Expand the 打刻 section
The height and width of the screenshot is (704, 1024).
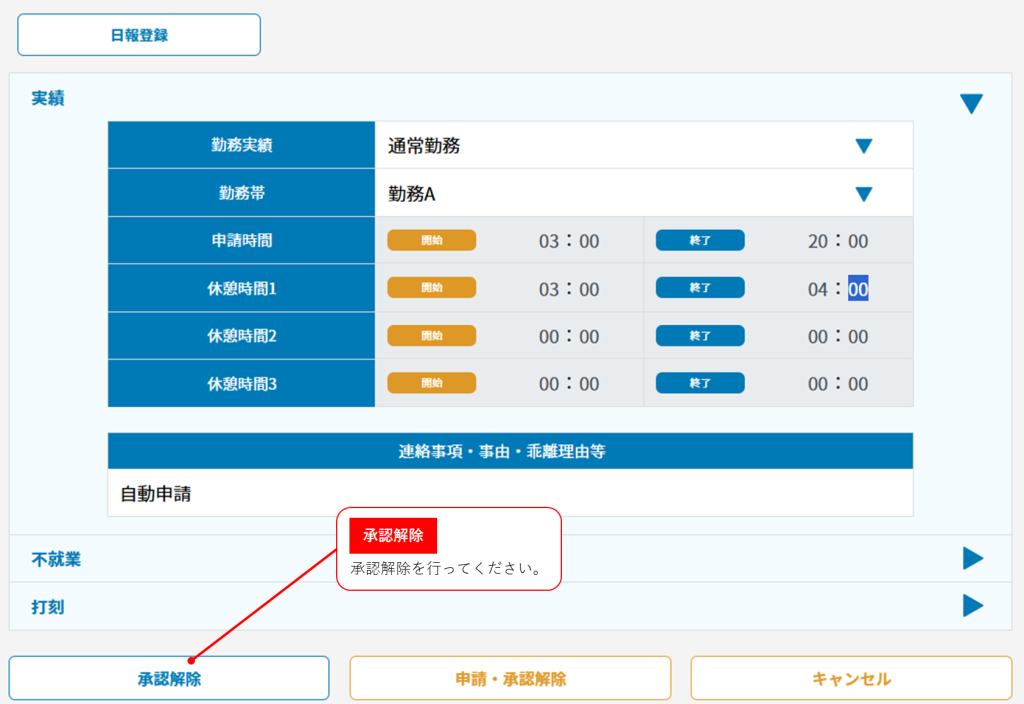point(972,606)
